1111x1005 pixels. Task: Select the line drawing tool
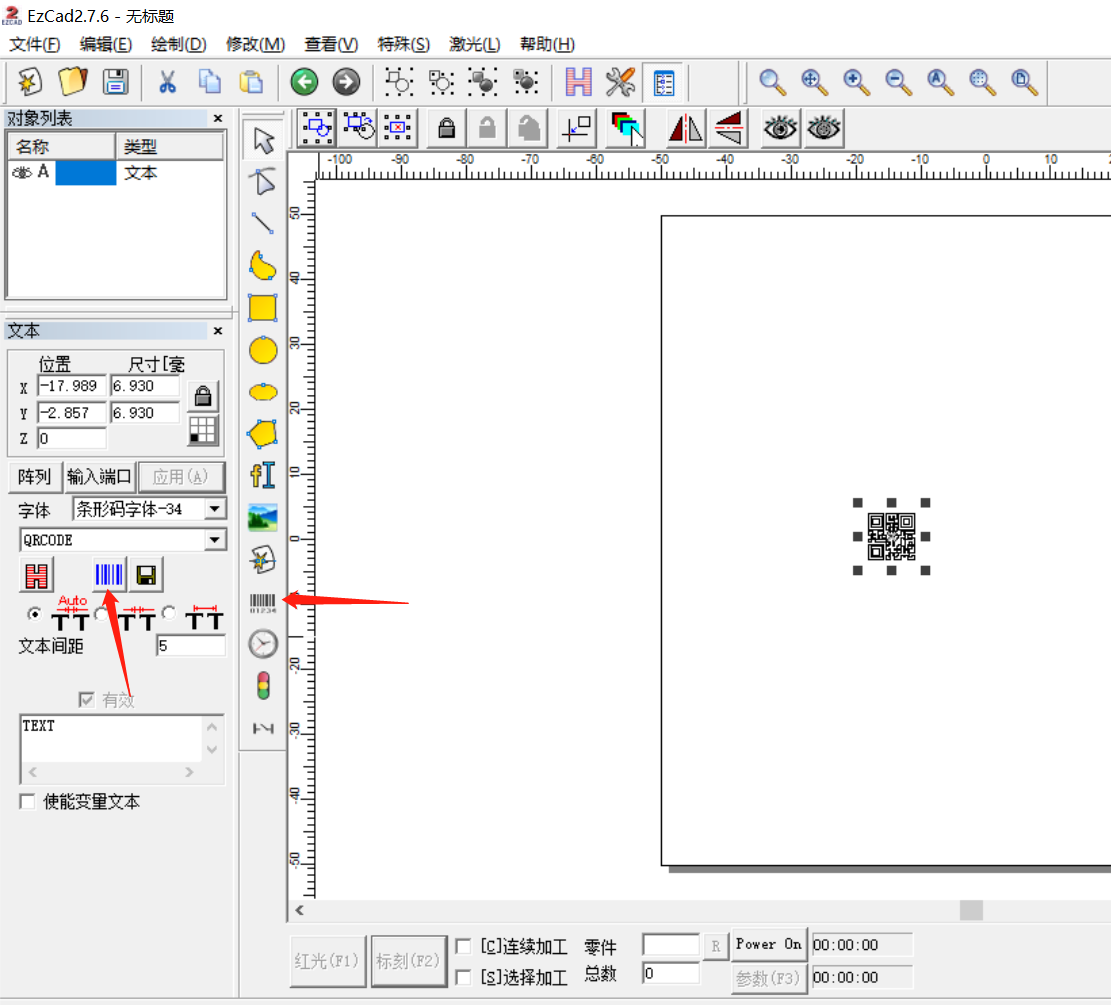[263, 224]
